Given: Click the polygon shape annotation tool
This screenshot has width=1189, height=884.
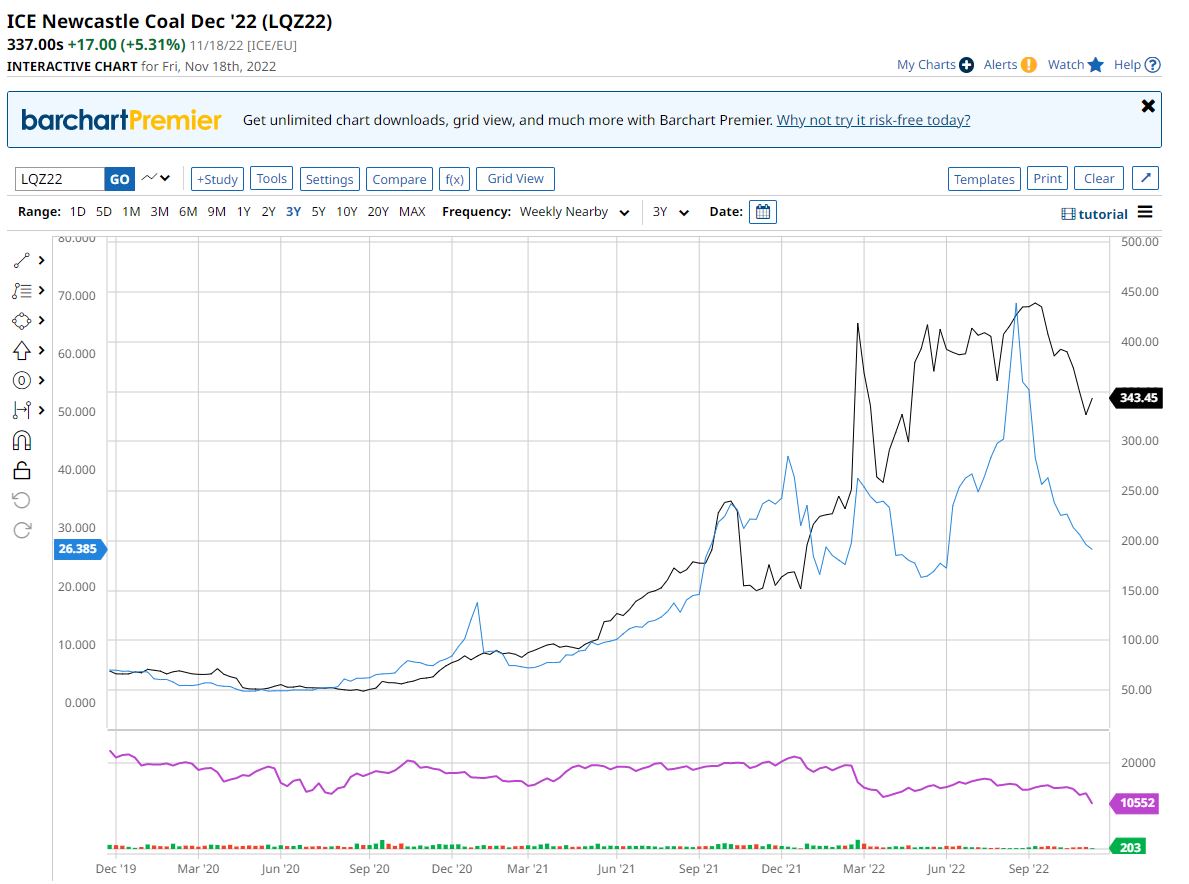Looking at the screenshot, I should click(22, 320).
